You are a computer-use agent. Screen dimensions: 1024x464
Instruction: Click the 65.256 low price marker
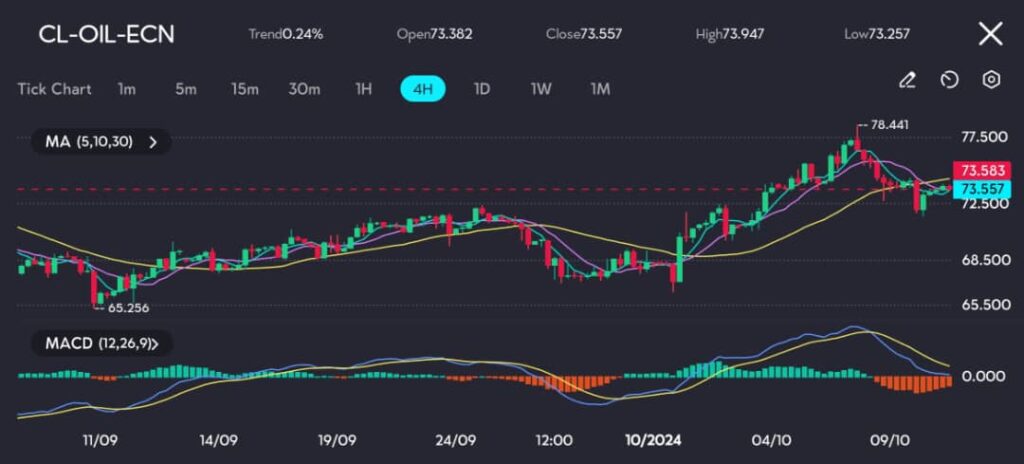click(x=128, y=308)
